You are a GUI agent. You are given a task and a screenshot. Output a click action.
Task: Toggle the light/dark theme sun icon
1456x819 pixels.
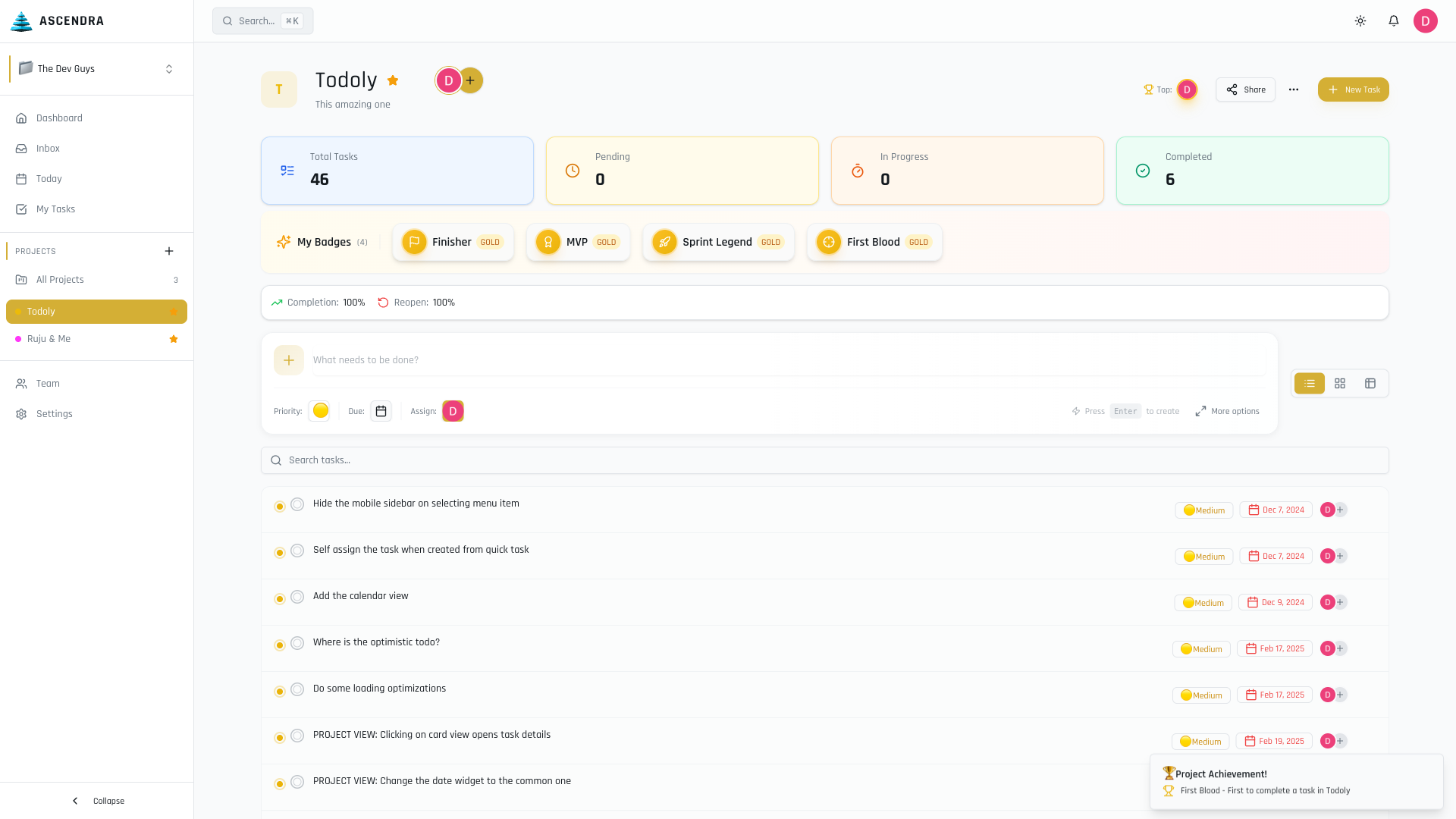[1360, 21]
